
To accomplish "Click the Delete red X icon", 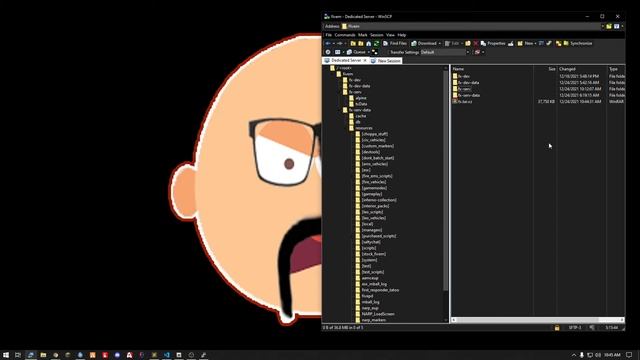I will pyautogui.click(x=476, y=43).
